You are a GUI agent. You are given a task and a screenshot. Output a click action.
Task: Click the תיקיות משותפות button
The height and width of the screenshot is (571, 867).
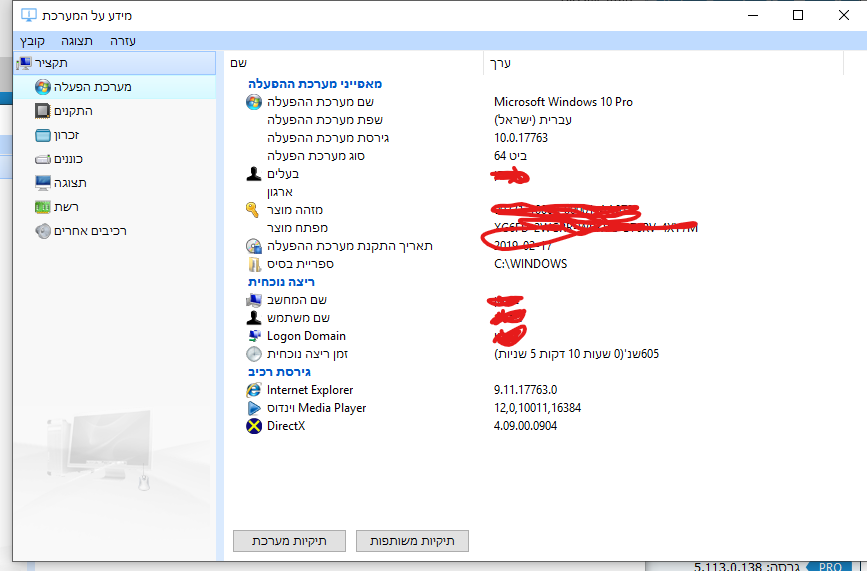[x=412, y=541]
